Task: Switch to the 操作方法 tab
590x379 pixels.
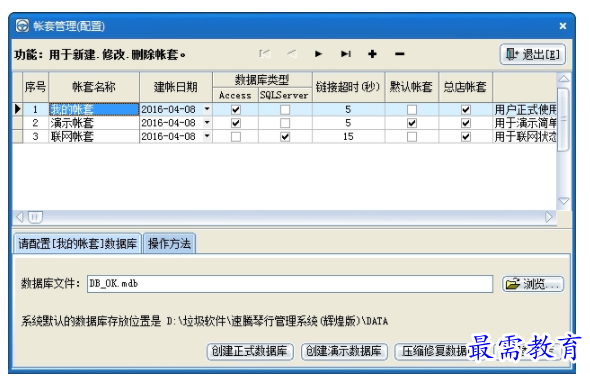Action: [169, 244]
